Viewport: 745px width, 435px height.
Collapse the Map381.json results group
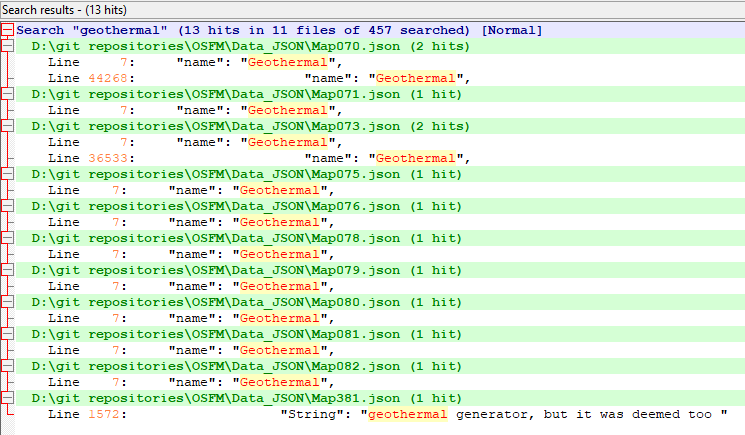(x=6, y=398)
